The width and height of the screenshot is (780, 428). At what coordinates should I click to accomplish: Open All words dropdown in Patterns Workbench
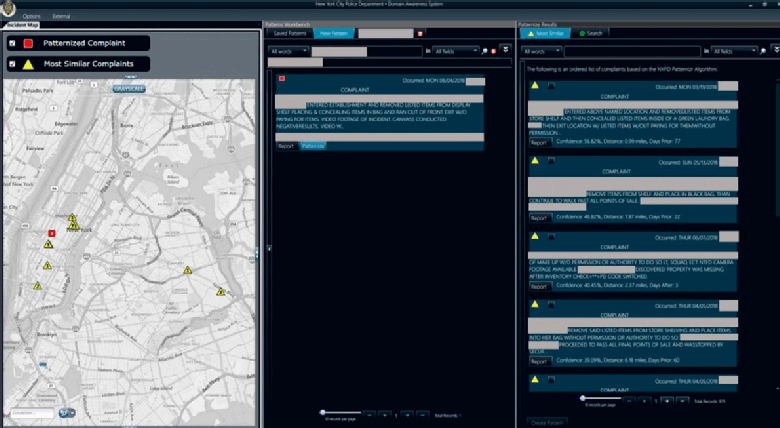pyautogui.click(x=289, y=51)
